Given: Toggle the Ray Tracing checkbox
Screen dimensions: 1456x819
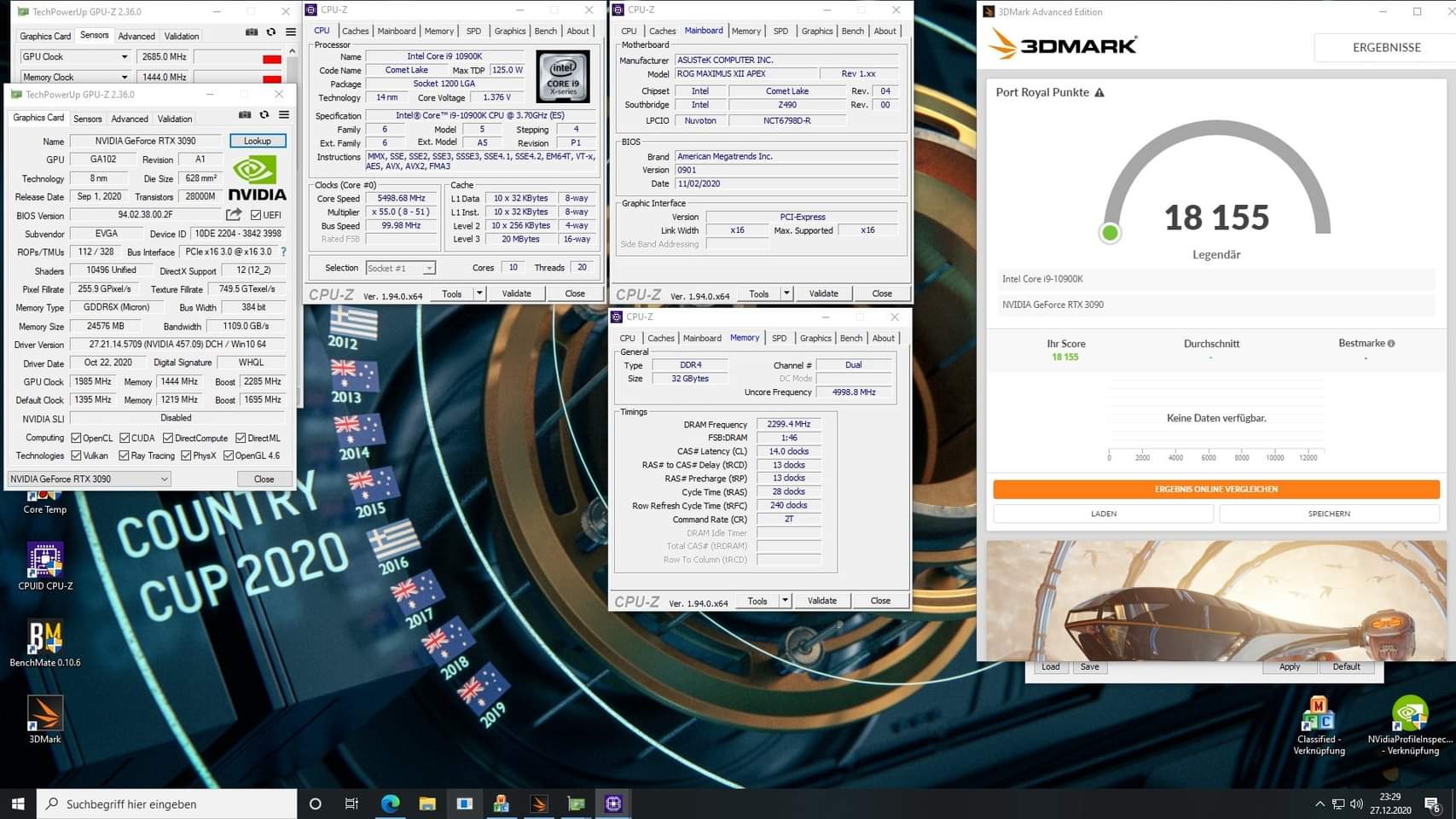Looking at the screenshot, I should 124,456.
